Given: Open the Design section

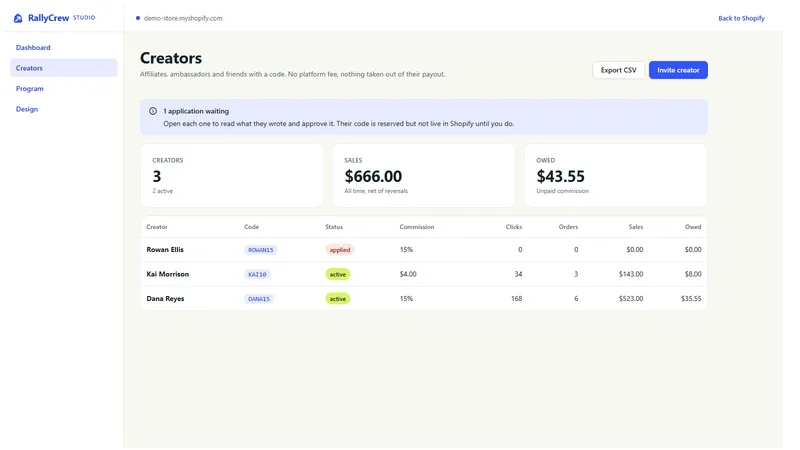Looking at the screenshot, I should point(27,109).
